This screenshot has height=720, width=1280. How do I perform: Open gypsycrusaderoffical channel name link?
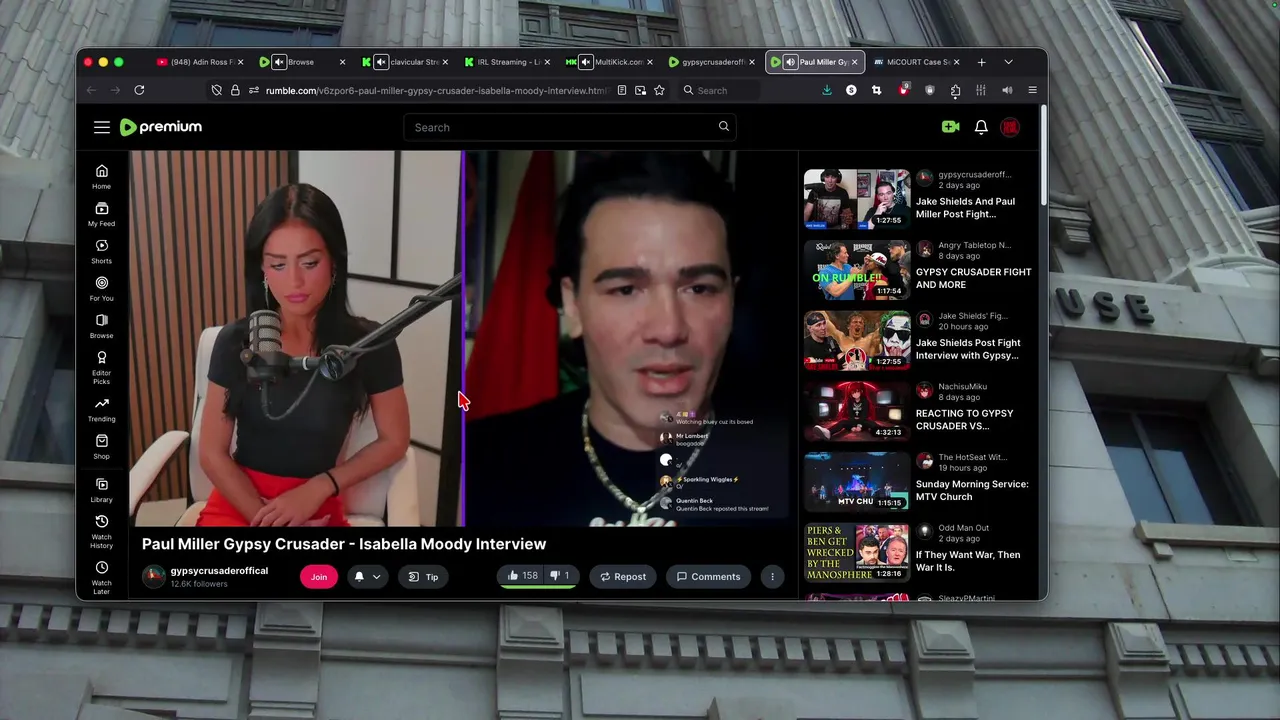(x=219, y=571)
